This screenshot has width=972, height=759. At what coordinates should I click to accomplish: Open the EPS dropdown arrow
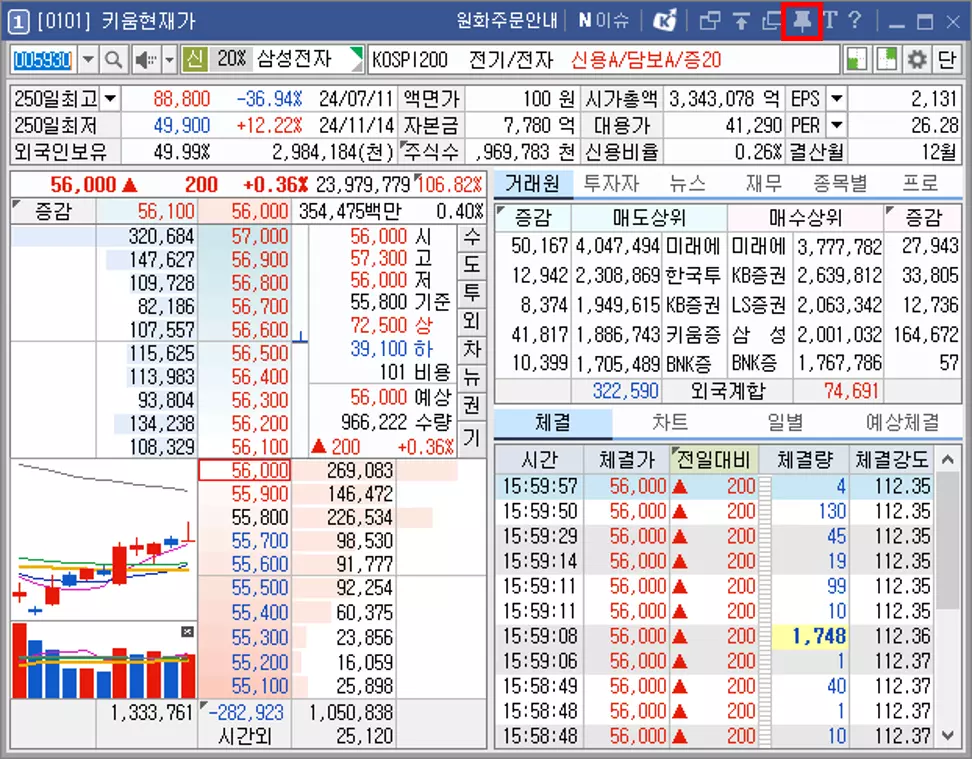coord(837,99)
